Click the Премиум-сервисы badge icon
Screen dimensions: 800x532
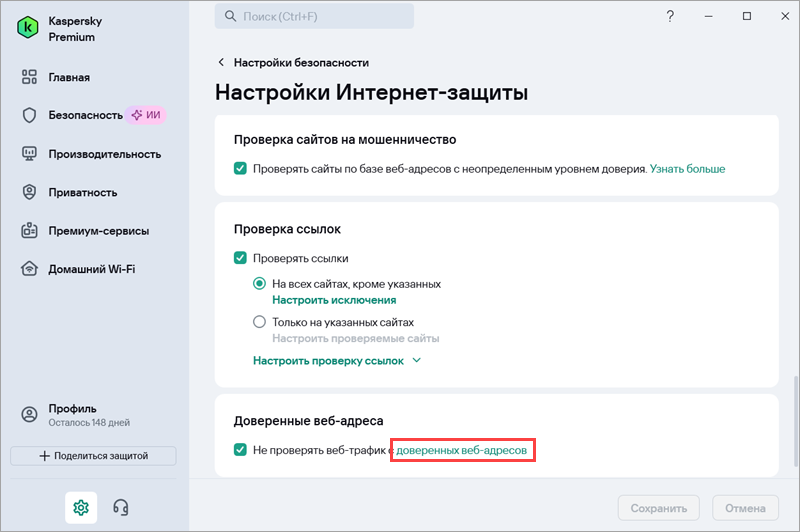(29, 231)
